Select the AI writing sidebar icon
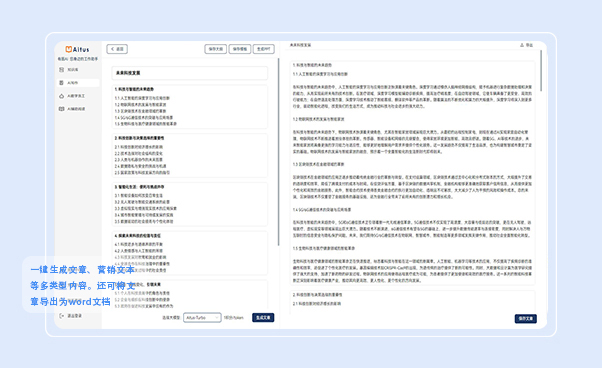Viewport: 602px width, 368px height. 61,83
